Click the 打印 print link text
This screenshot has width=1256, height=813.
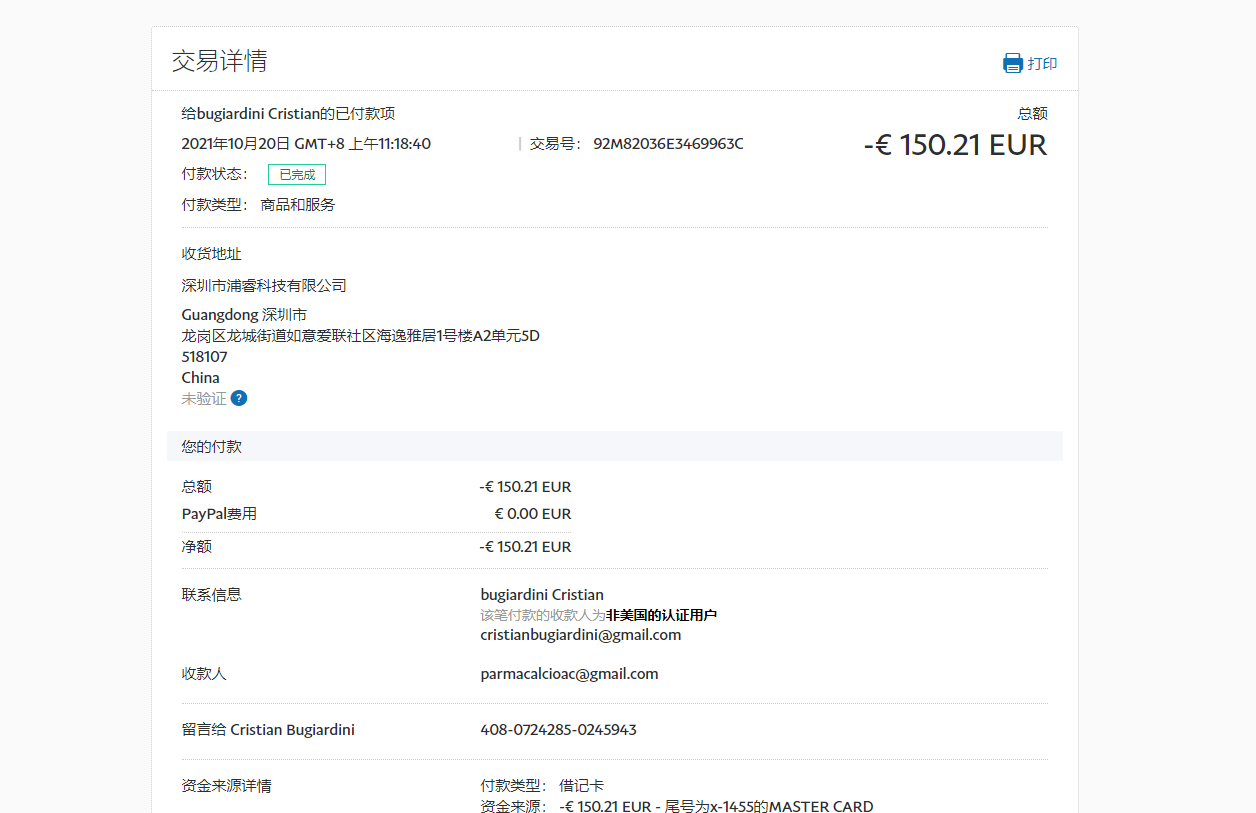coord(1042,63)
